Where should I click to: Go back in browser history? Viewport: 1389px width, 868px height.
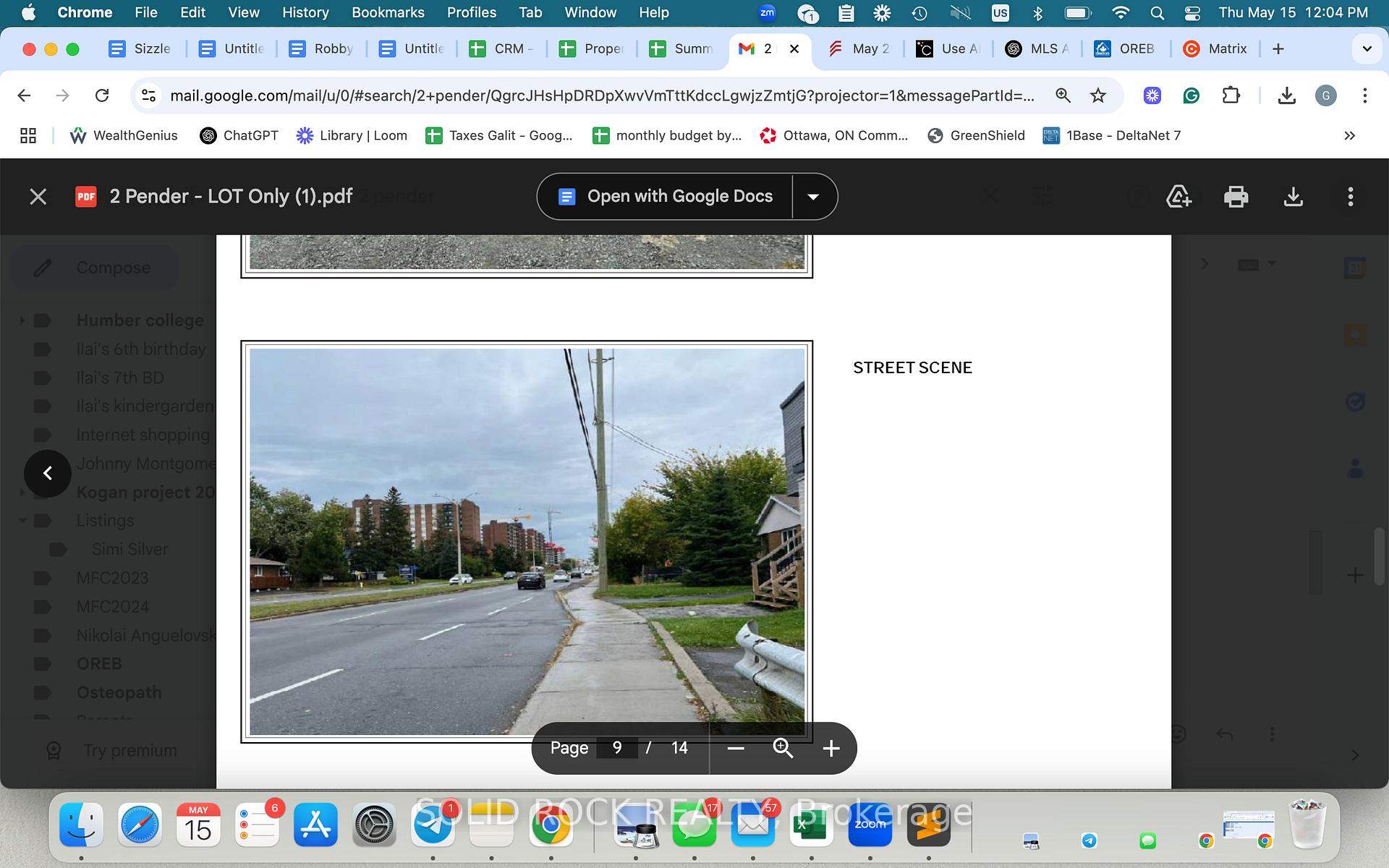(24, 95)
